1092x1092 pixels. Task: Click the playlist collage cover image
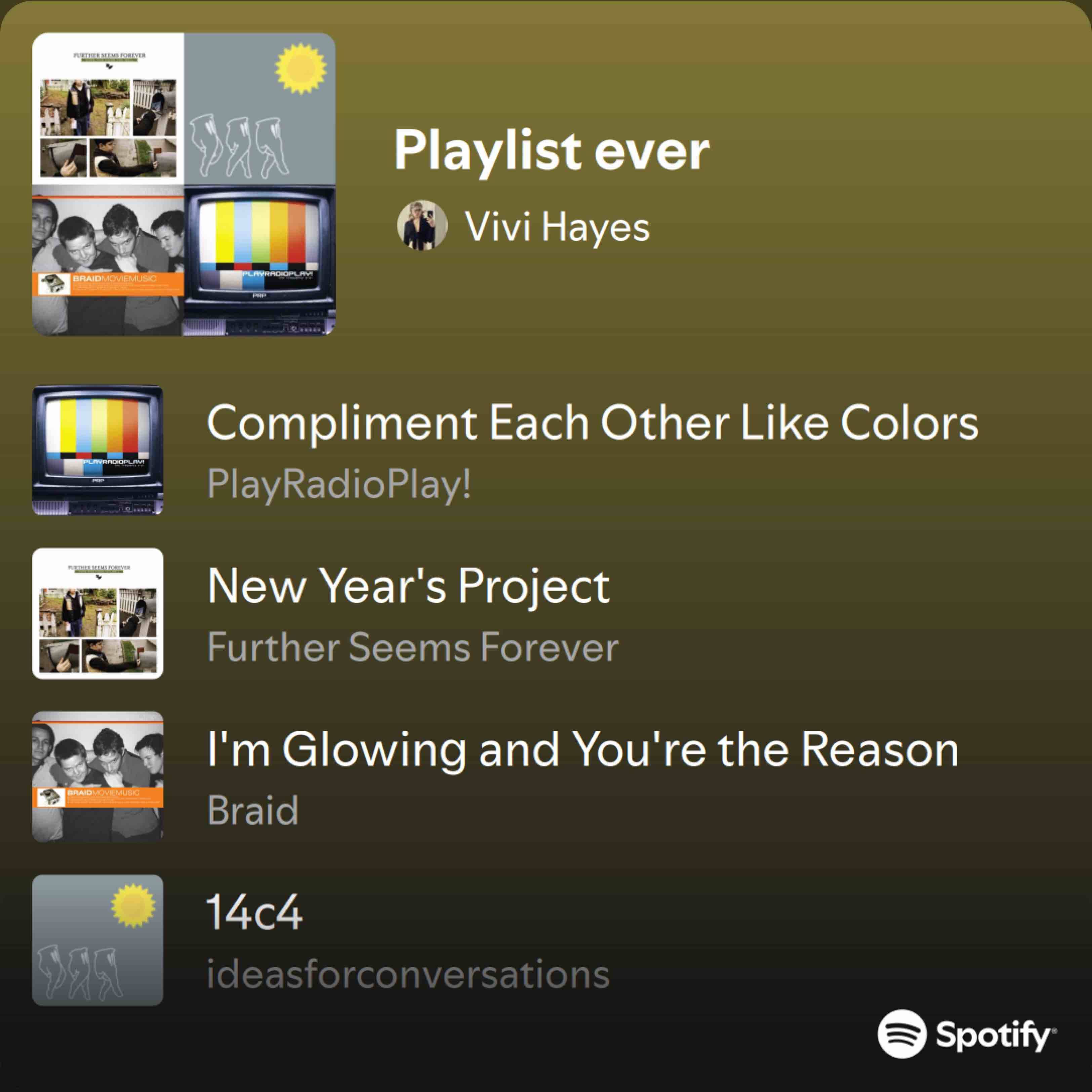click(184, 184)
